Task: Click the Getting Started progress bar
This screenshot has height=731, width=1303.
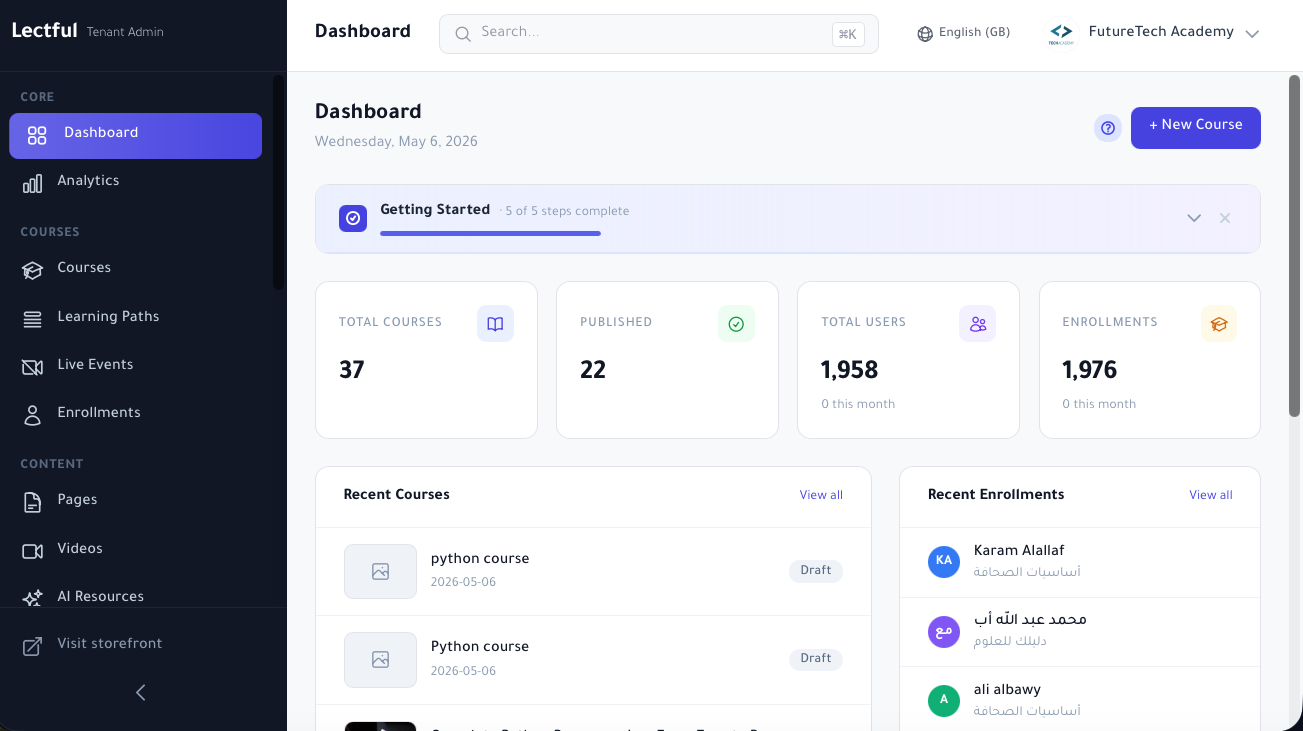Action: 490,234
